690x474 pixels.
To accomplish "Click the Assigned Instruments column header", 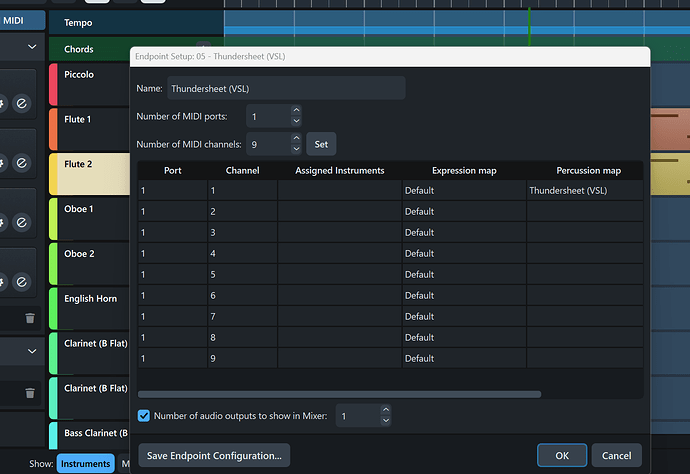I will [x=340, y=170].
